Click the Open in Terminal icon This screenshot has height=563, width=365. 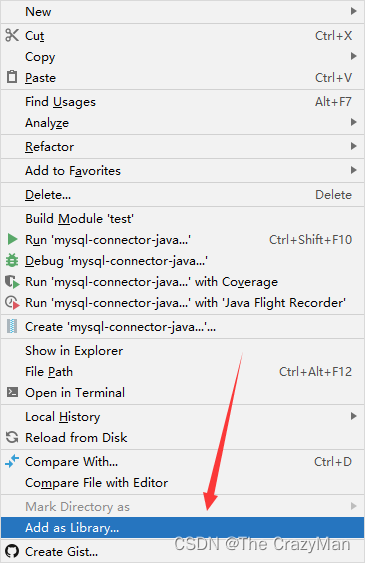pyautogui.click(x=12, y=392)
